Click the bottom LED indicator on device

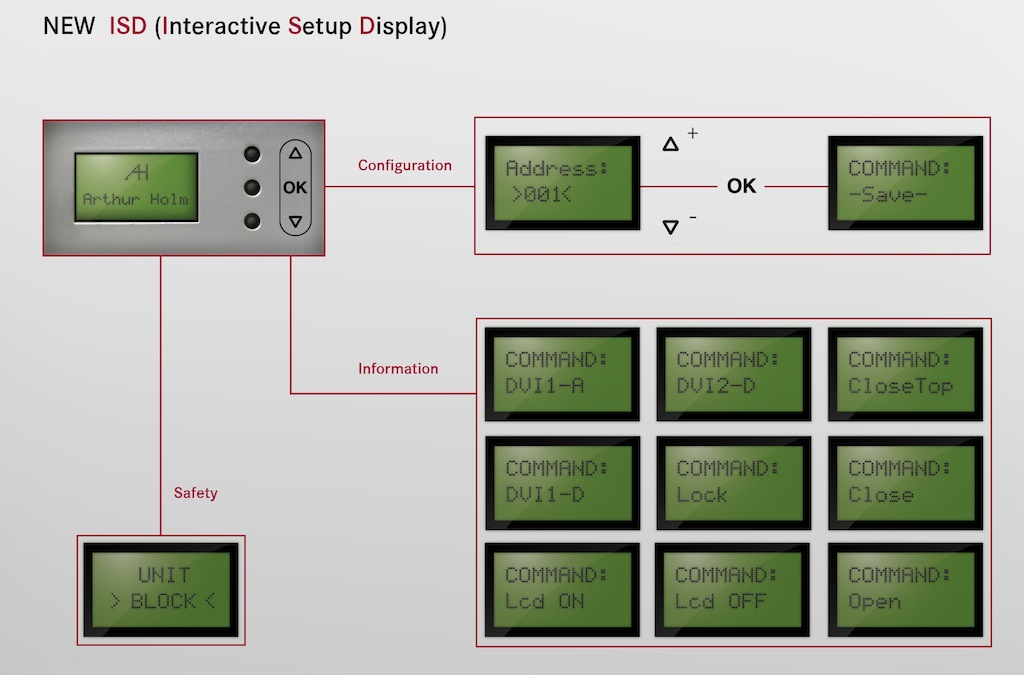pyautogui.click(x=252, y=221)
